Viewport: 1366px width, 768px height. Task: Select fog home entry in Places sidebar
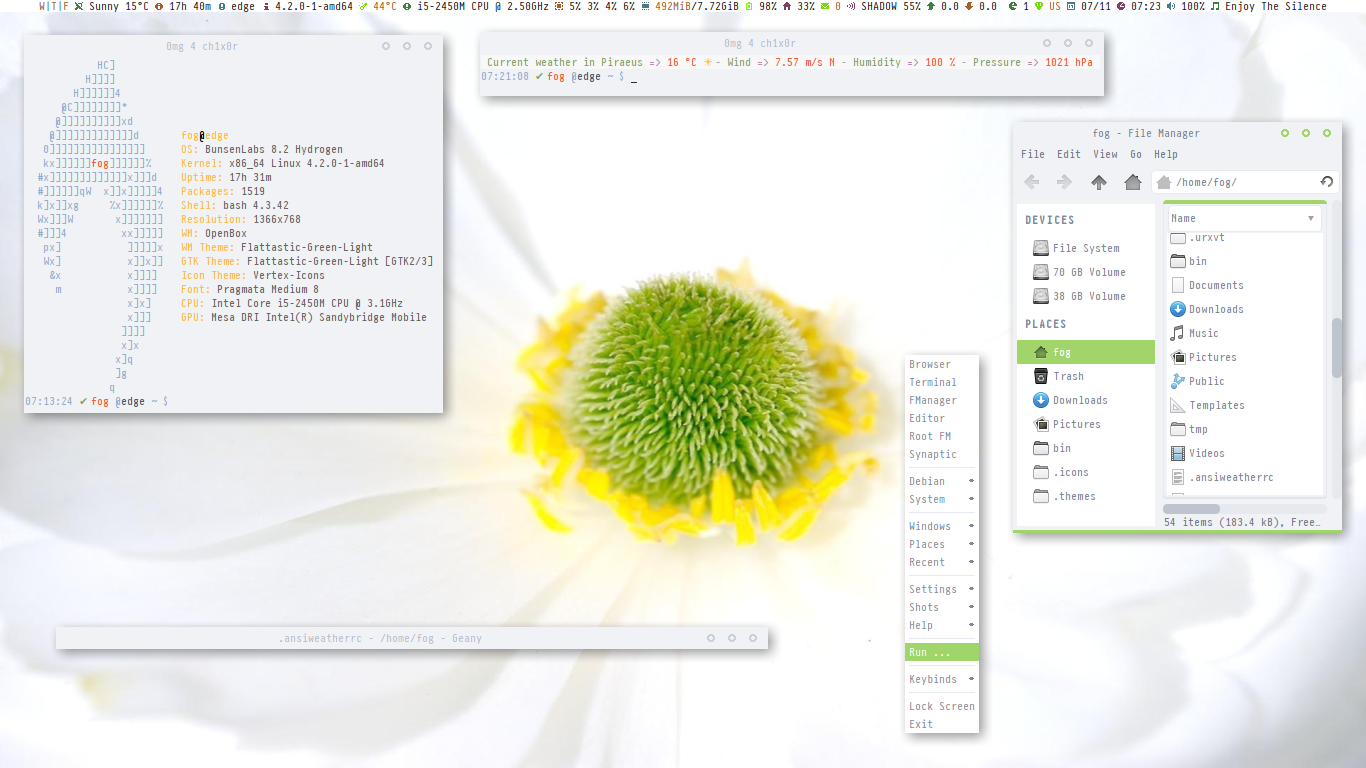(x=1086, y=352)
